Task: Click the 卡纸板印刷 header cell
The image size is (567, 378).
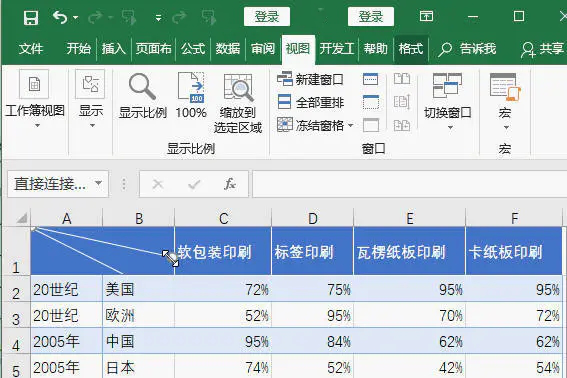Action: click(514, 251)
